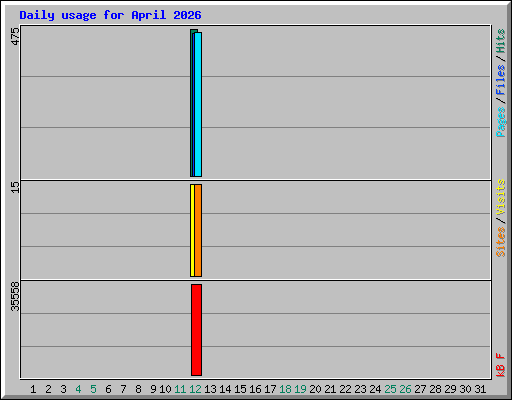Click green day 12 on the x-axis

click(x=195, y=389)
